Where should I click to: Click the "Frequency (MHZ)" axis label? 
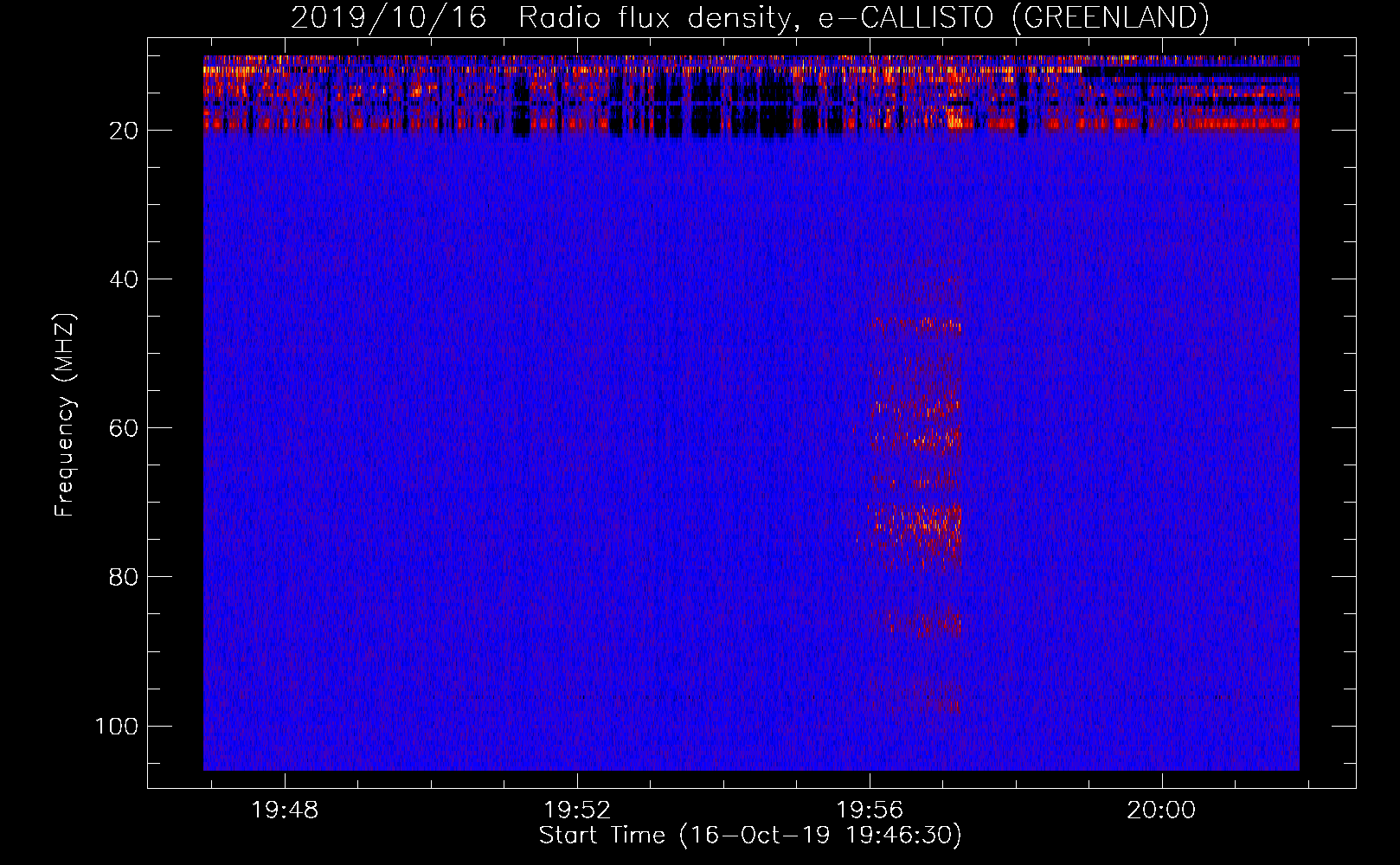[x=65, y=415]
